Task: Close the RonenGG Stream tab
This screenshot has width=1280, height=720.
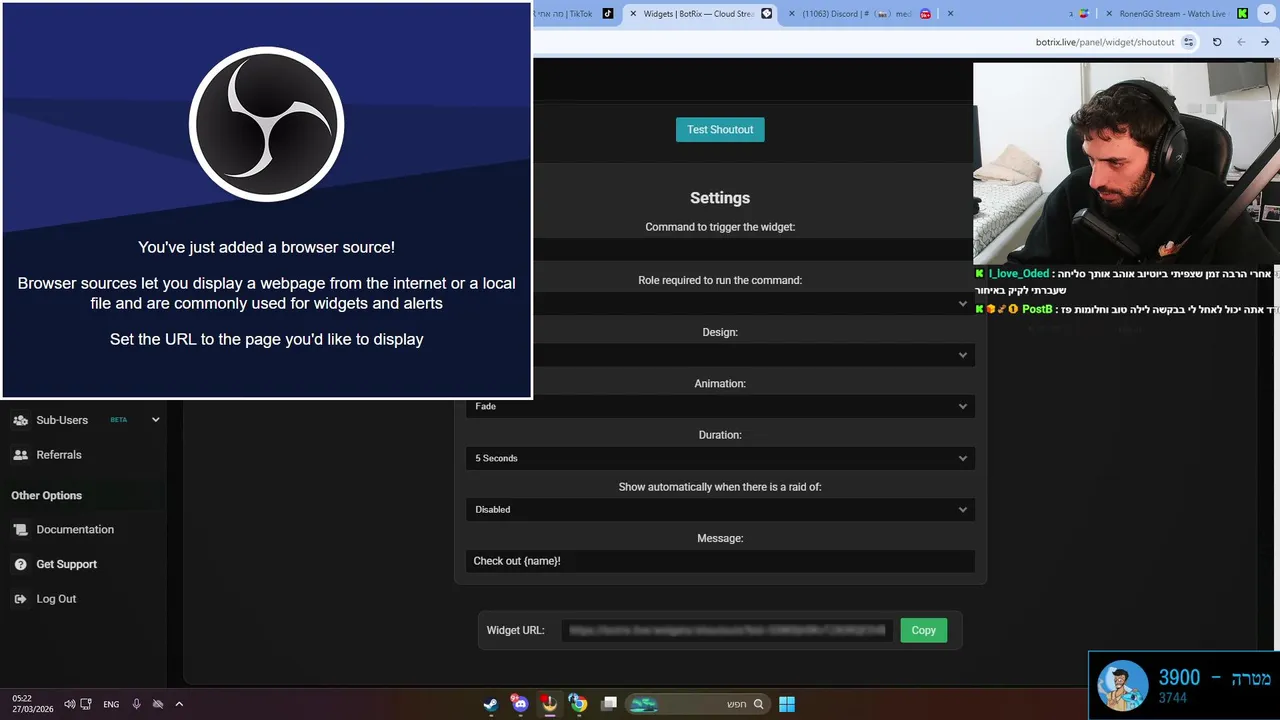Action: tap(1108, 14)
